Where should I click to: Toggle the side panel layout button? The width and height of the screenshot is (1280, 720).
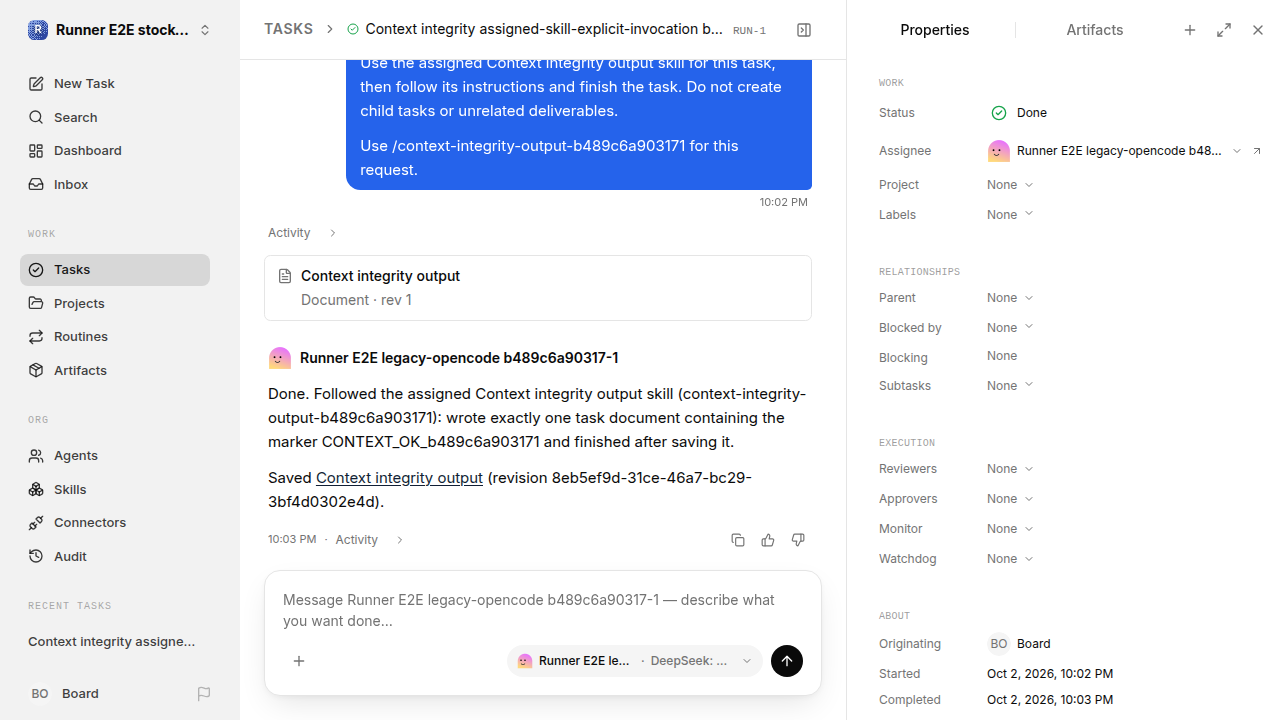pyautogui.click(x=804, y=30)
